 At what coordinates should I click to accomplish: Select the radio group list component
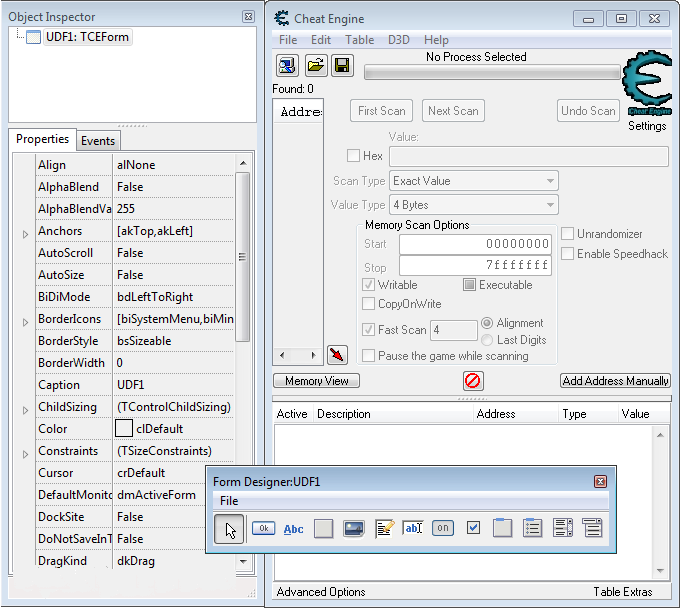pos(533,528)
